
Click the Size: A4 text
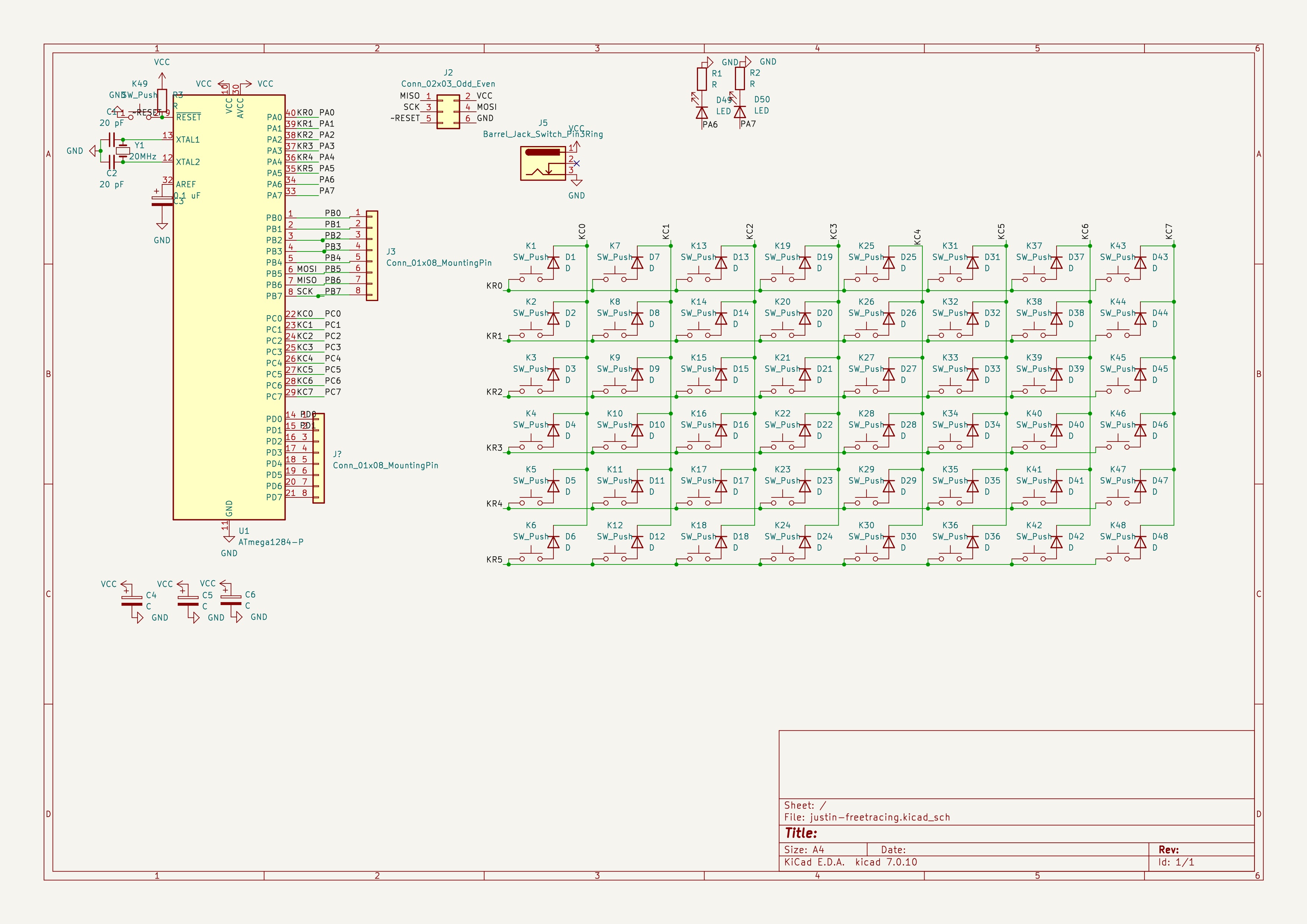click(804, 849)
